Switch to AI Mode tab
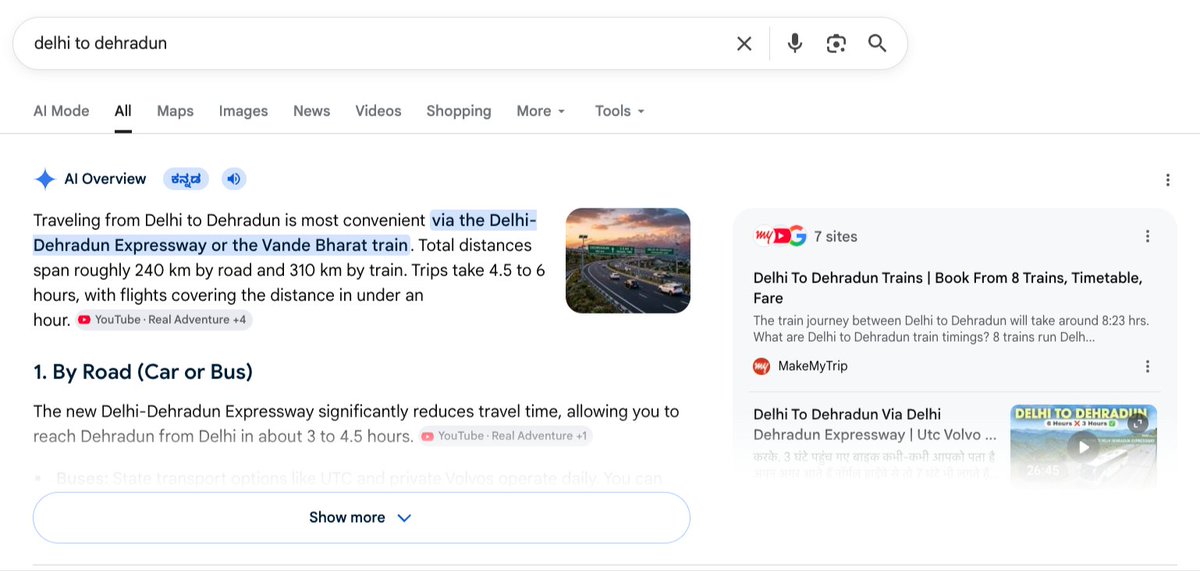The image size is (1200, 571). (61, 111)
